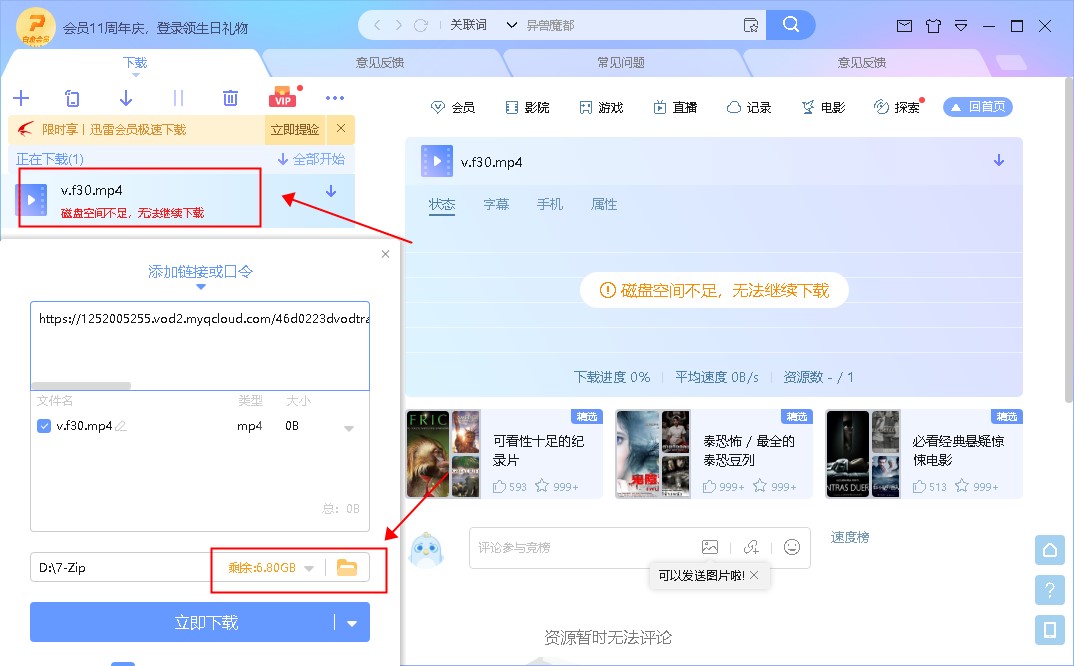Viewport: 1074px width, 666px height.
Task: Click the new download task plus icon
Action: point(21,98)
